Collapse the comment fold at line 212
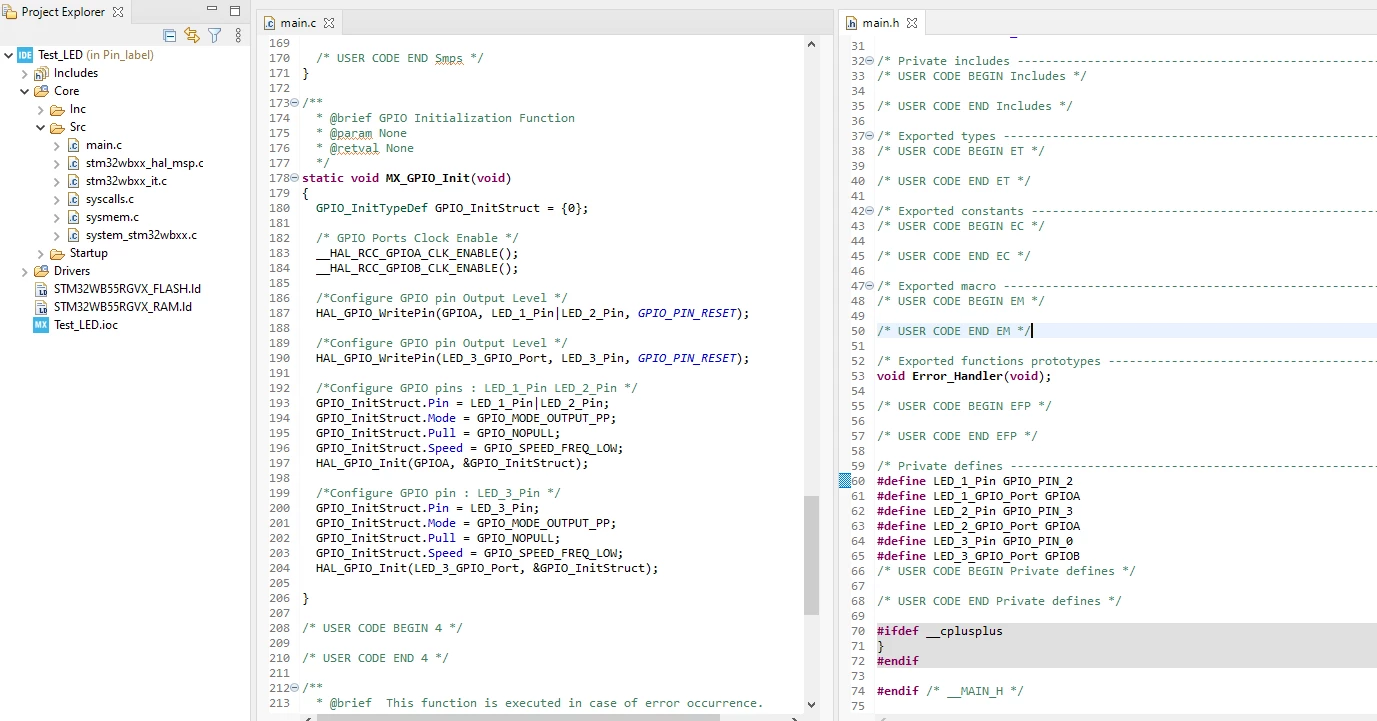1377x721 pixels. (x=295, y=688)
